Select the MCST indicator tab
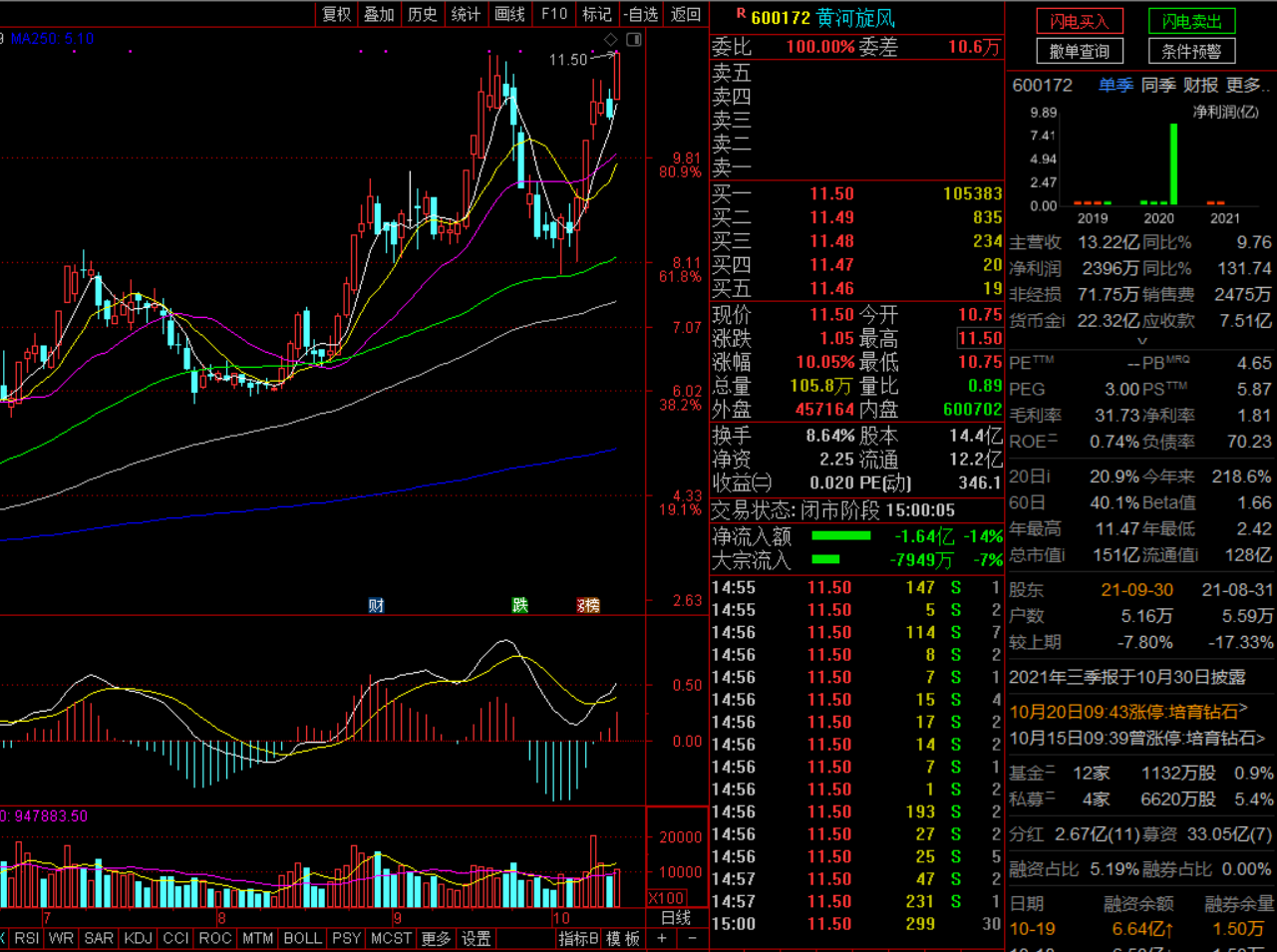 (x=391, y=939)
